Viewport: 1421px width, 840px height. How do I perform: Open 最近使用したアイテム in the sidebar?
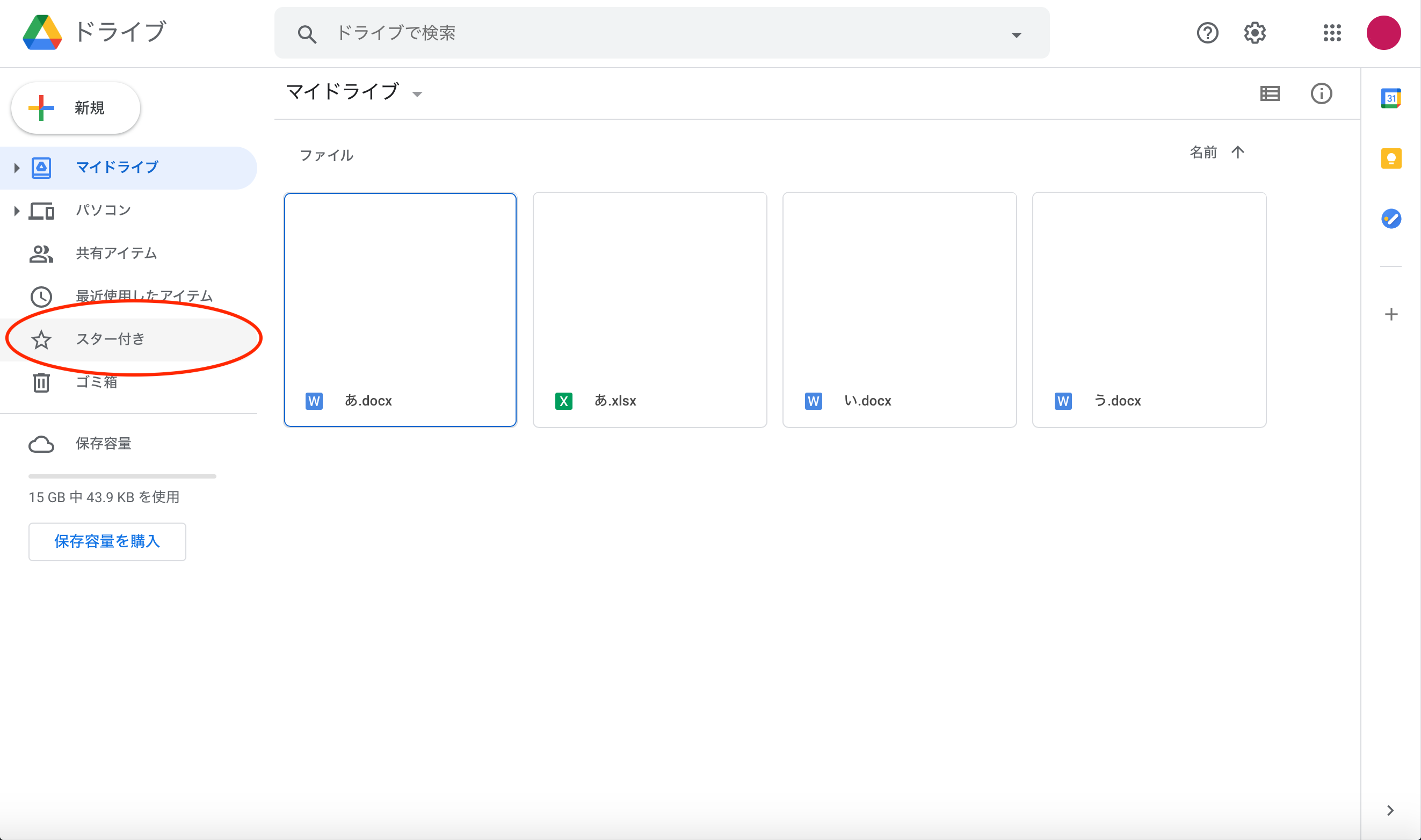[128, 296]
